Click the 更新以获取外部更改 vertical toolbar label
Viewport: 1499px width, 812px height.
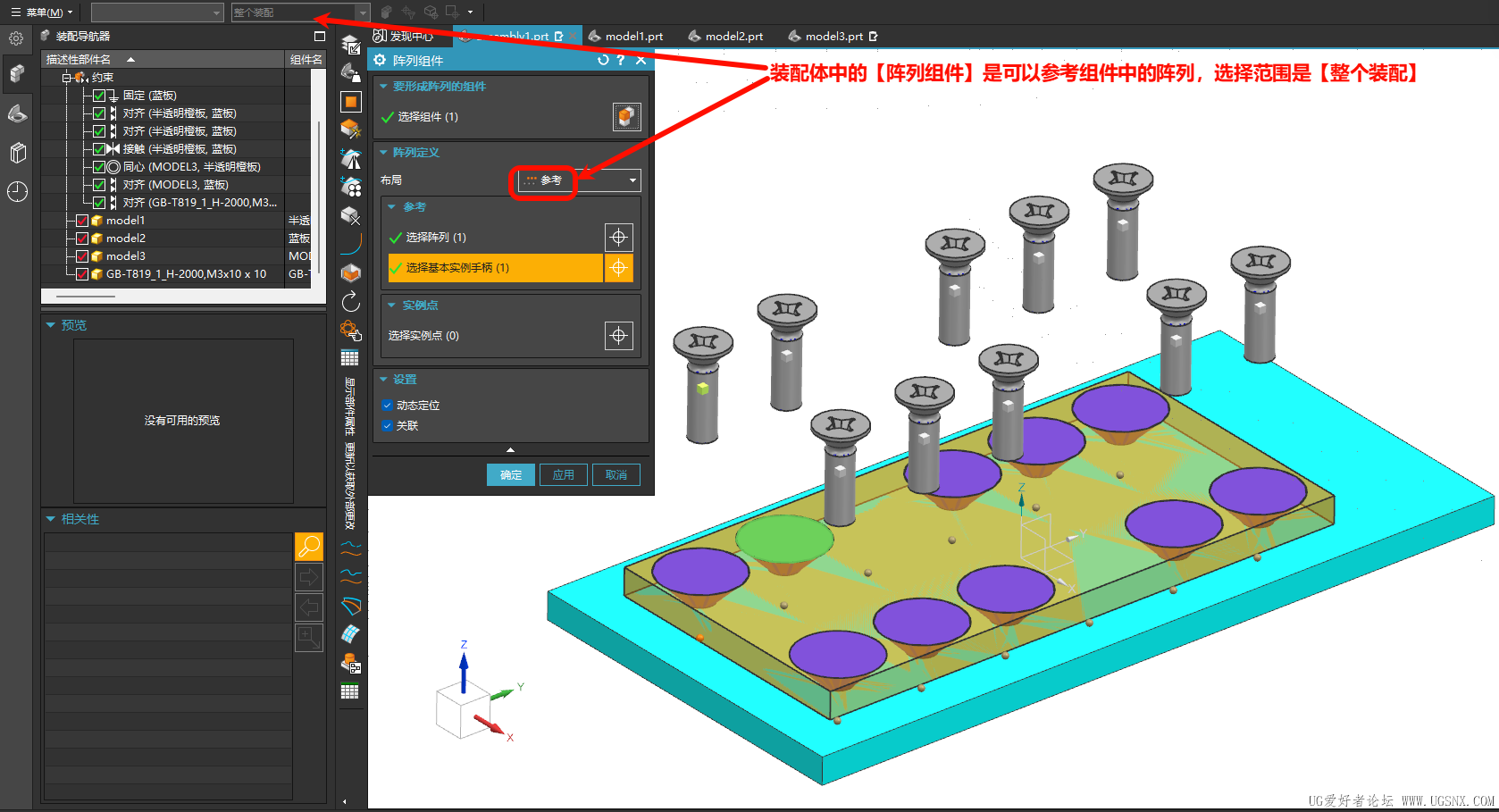(x=350, y=487)
